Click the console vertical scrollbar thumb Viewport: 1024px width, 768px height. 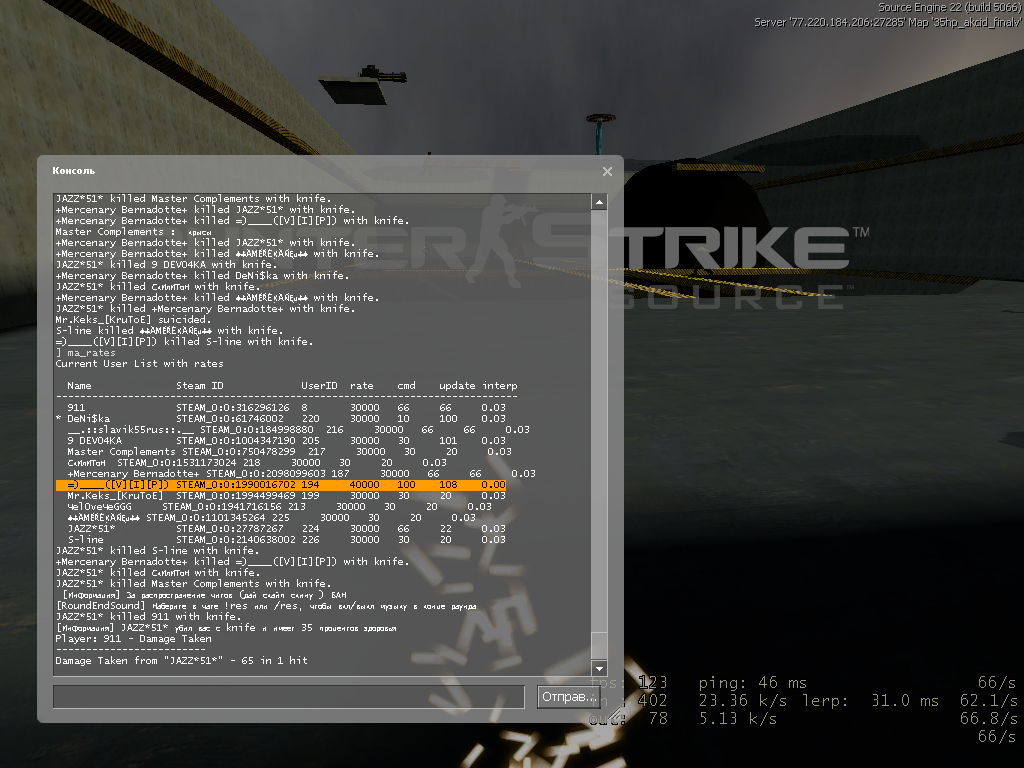[x=599, y=646]
